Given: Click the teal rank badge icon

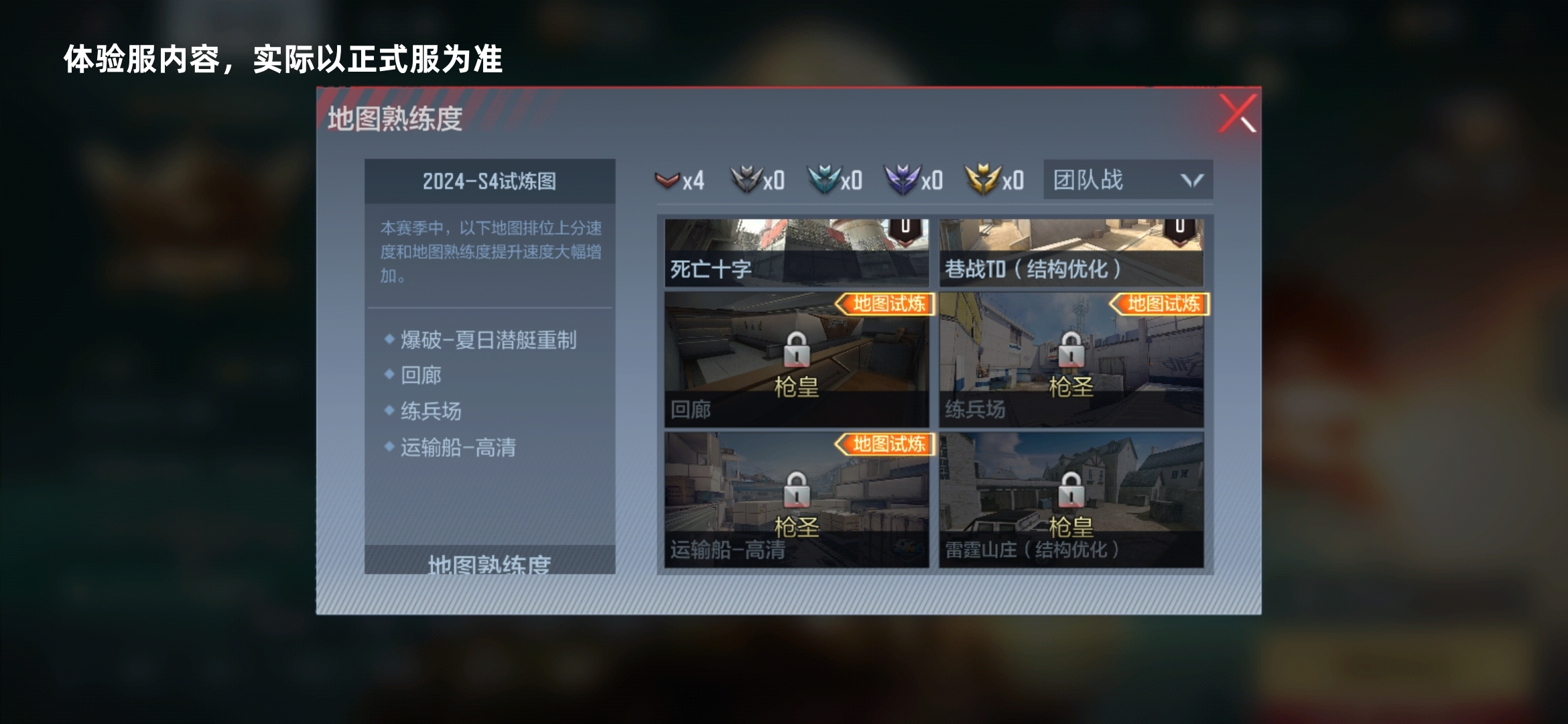Looking at the screenshot, I should [x=824, y=179].
